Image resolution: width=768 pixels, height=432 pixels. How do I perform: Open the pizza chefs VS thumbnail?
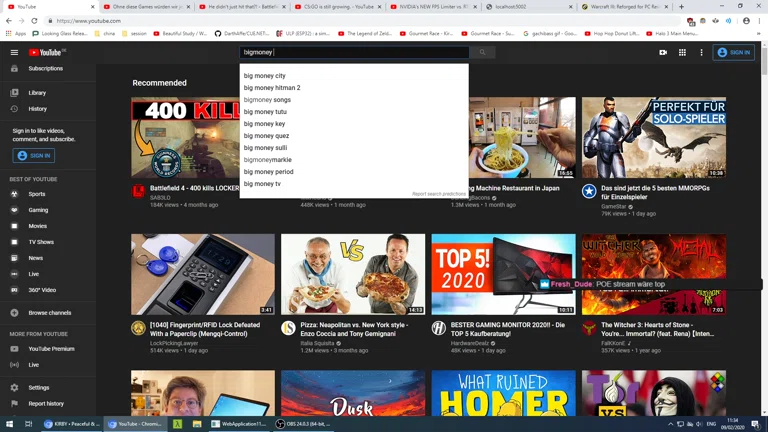pos(353,274)
